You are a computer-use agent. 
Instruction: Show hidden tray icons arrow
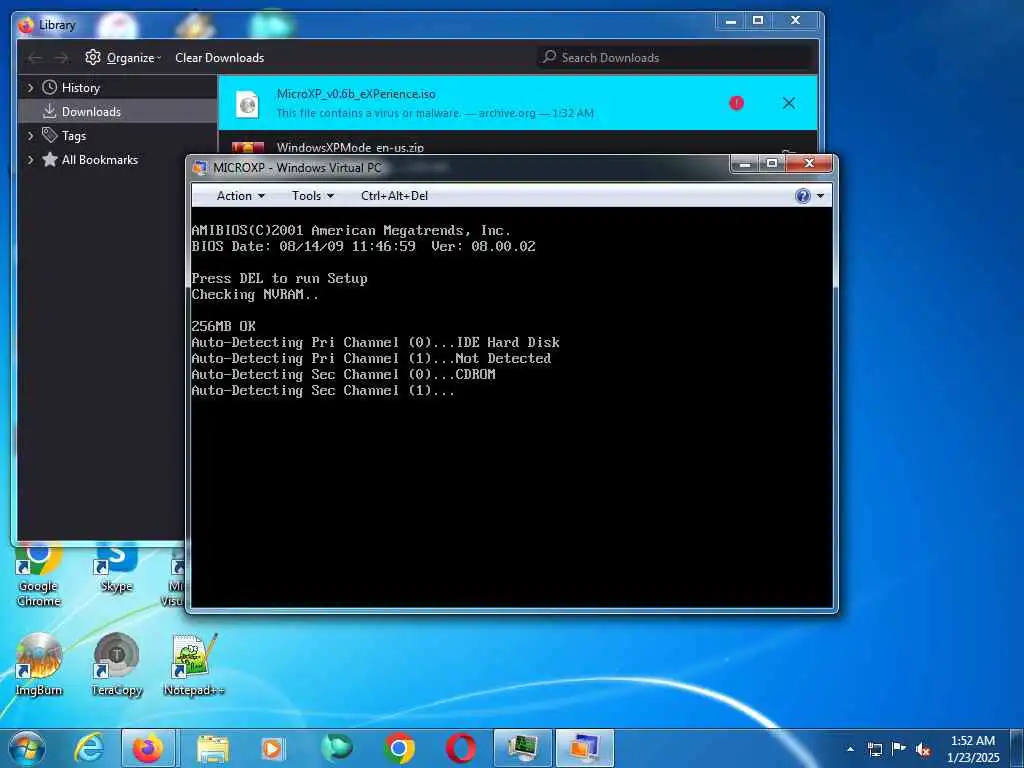pos(850,749)
